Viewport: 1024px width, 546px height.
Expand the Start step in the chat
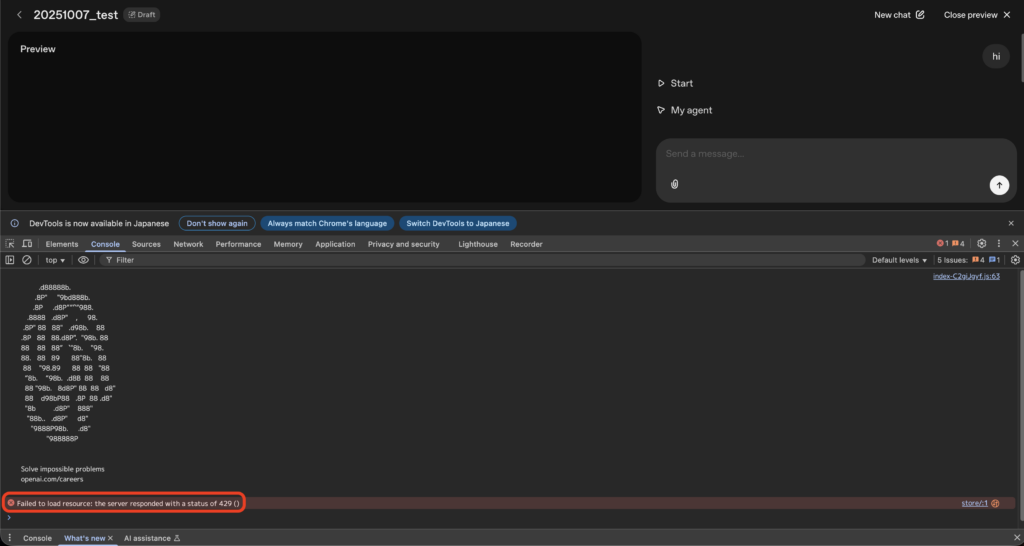(x=675, y=83)
